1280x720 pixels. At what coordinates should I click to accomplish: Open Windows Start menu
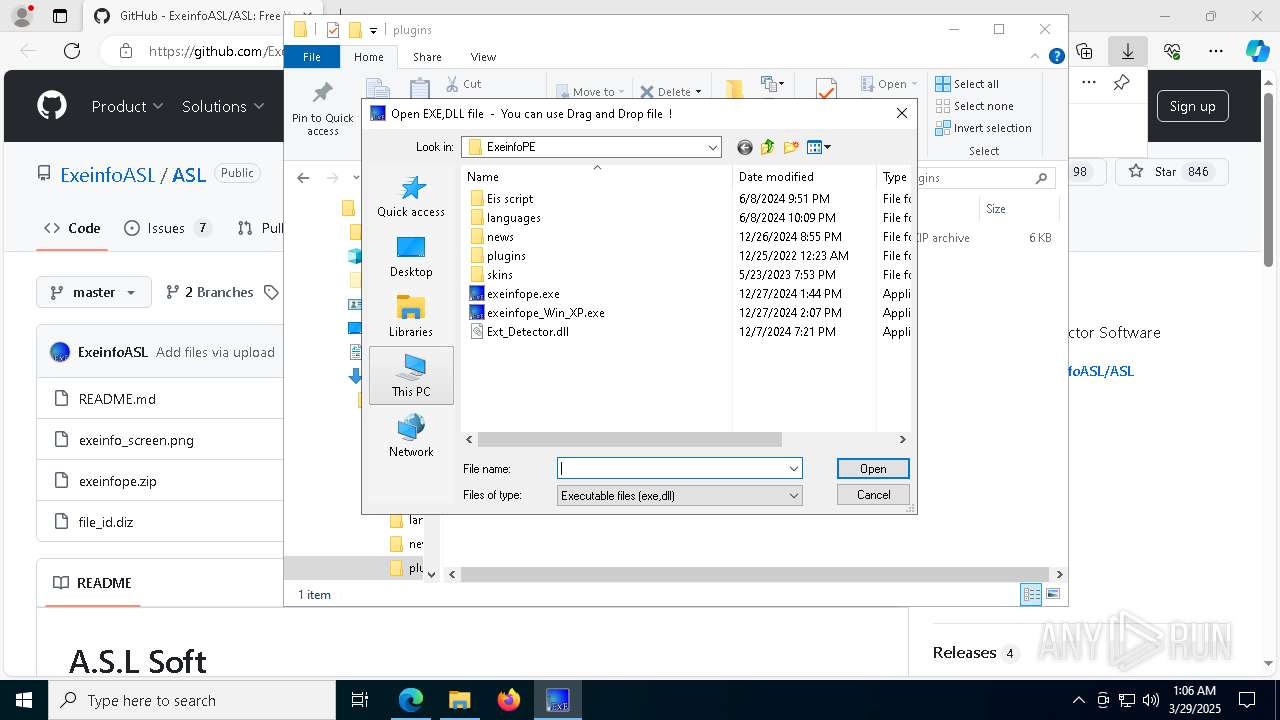click(23, 700)
